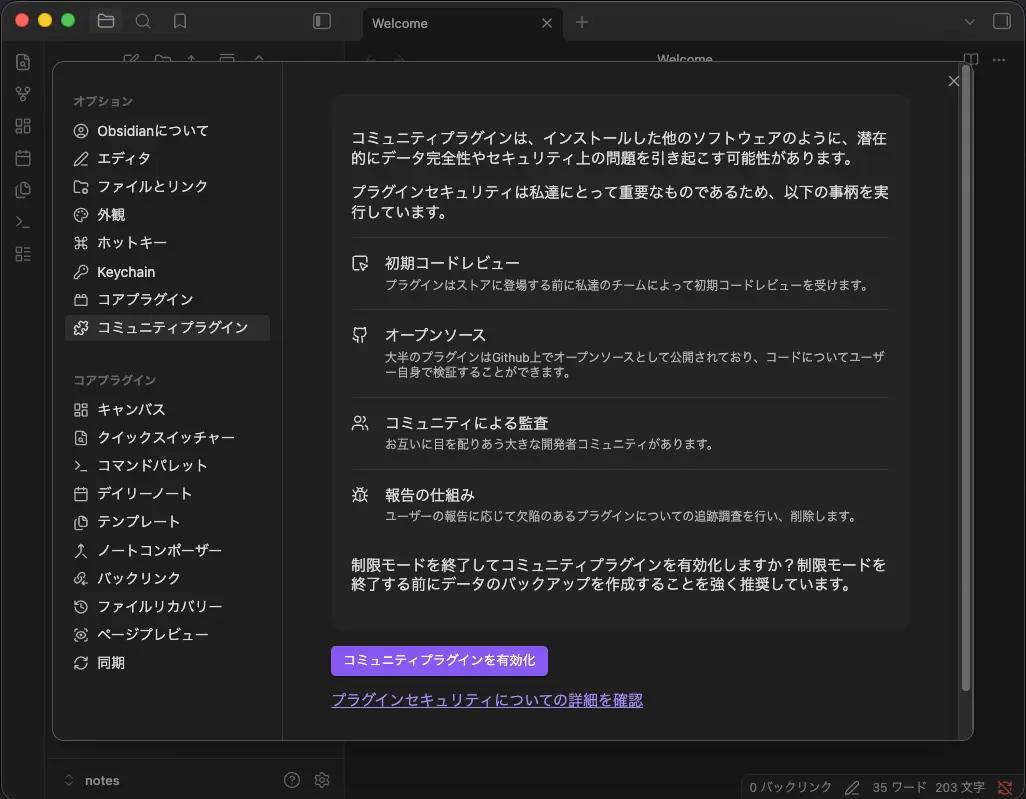1026x799 pixels.
Task: Toggle reading view book icon
Action: click(971, 60)
